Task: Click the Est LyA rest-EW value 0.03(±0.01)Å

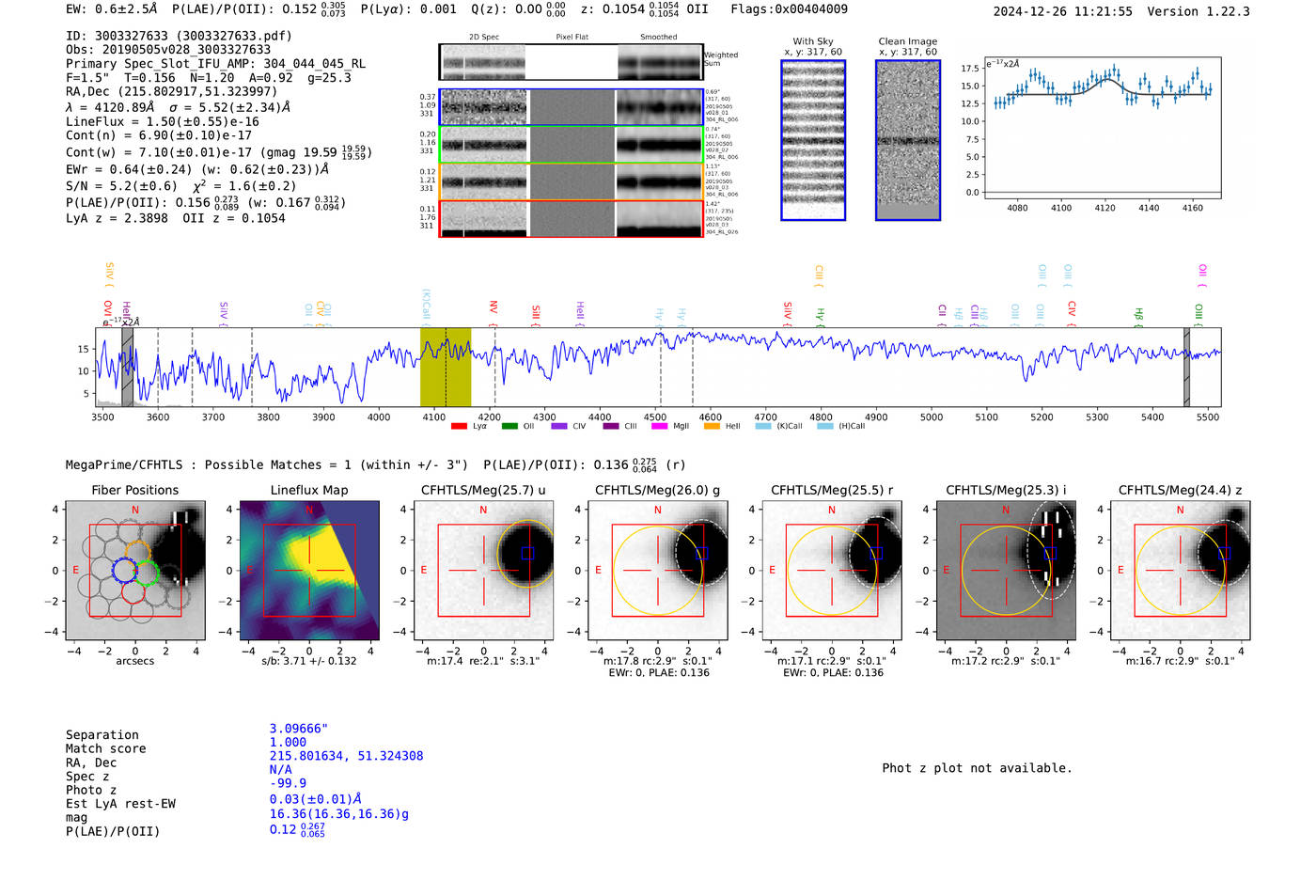Action: click(x=315, y=799)
